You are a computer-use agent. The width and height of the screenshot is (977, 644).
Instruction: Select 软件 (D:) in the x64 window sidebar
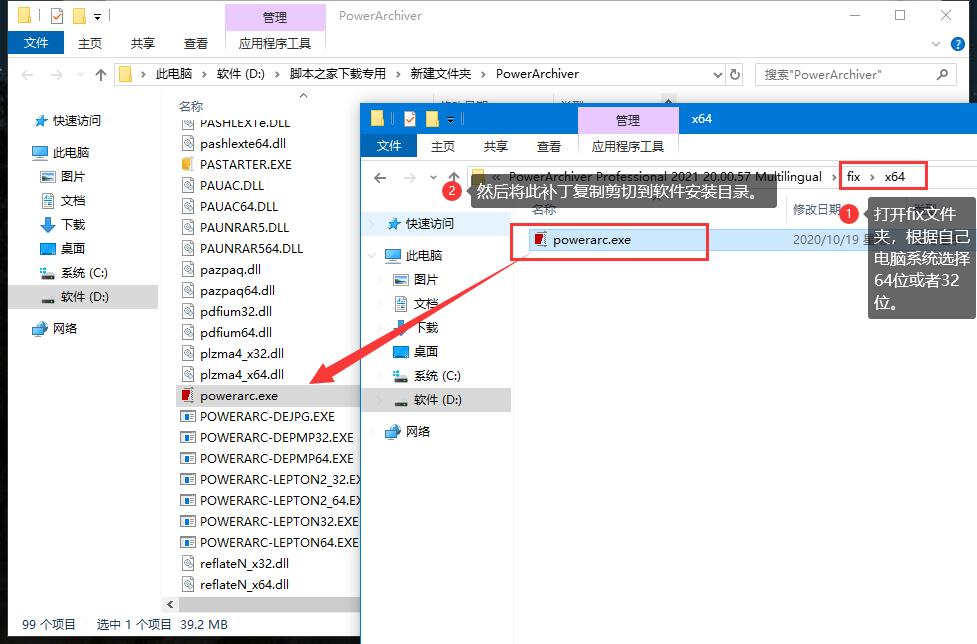point(437,400)
